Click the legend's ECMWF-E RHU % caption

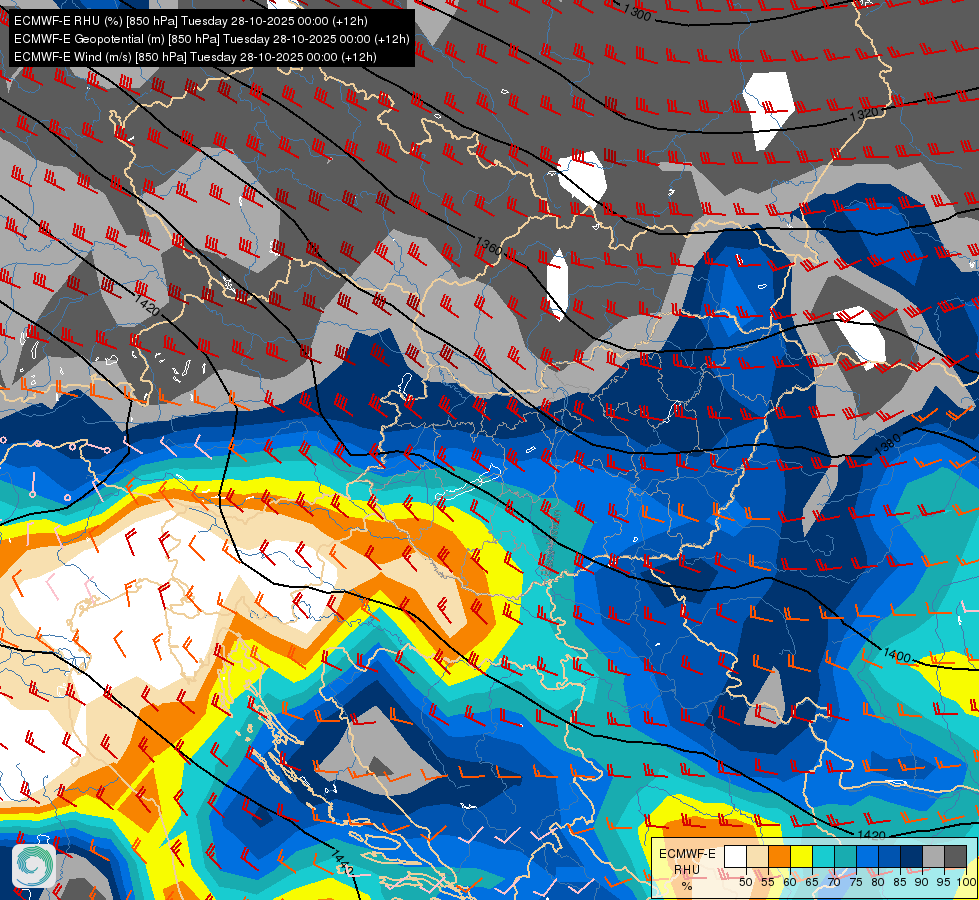687,869
